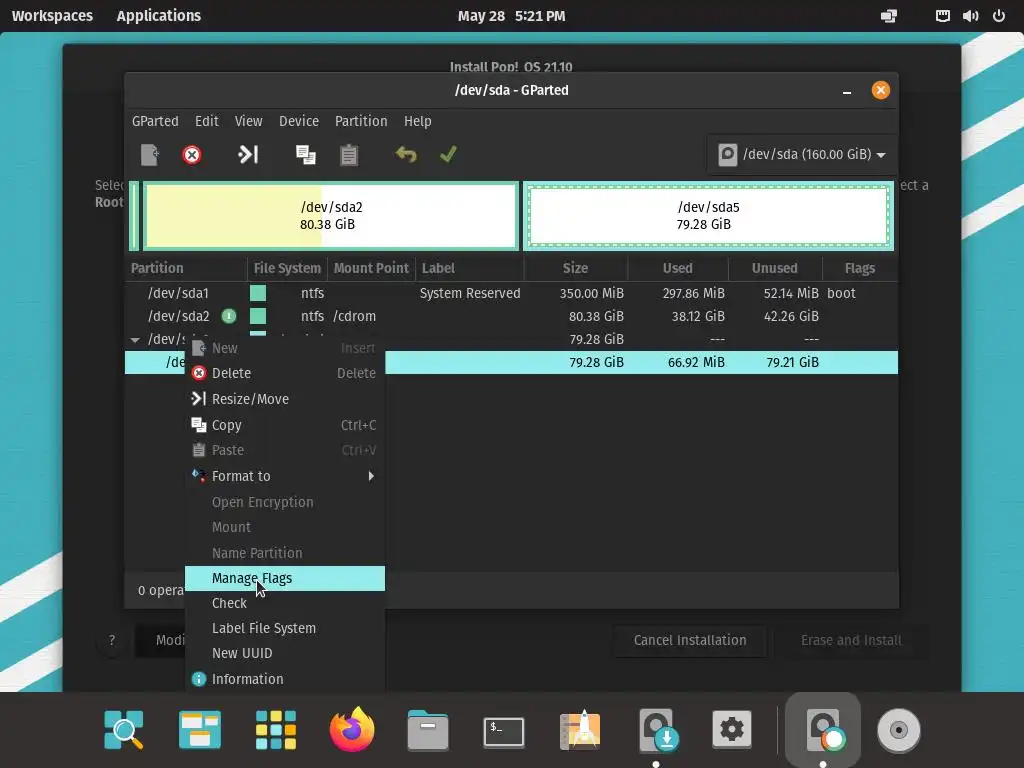Open Settings gear in the dock
This screenshot has height=768, width=1024.
tap(731, 729)
